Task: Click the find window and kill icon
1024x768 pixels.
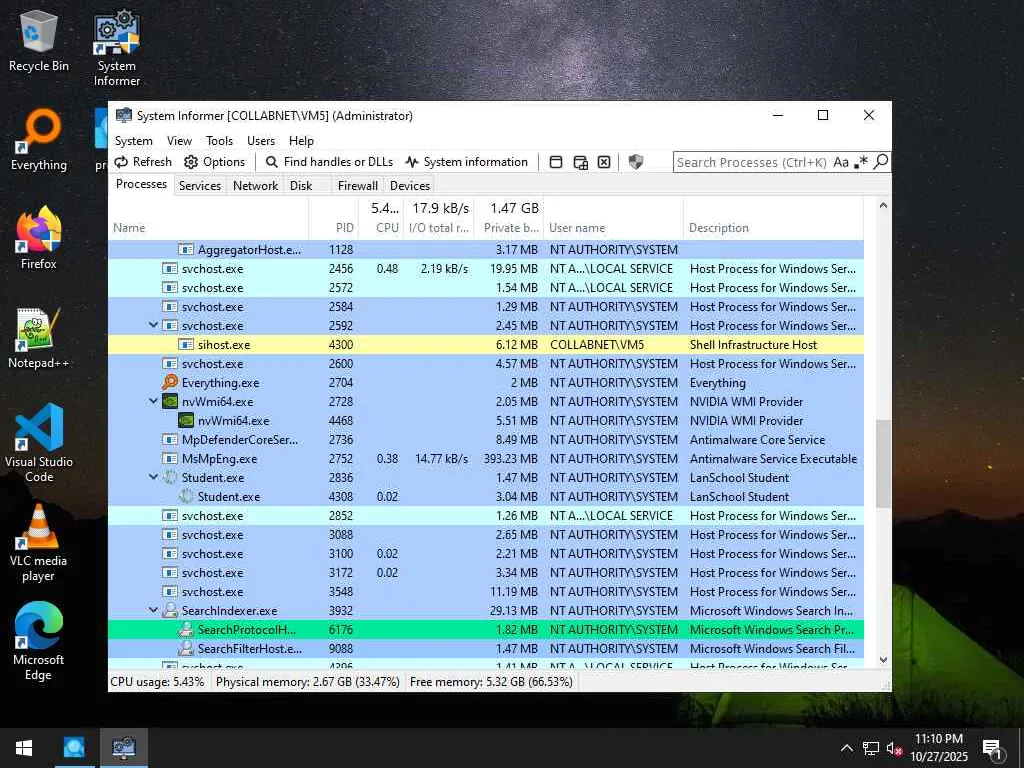Action: pyautogui.click(x=604, y=162)
